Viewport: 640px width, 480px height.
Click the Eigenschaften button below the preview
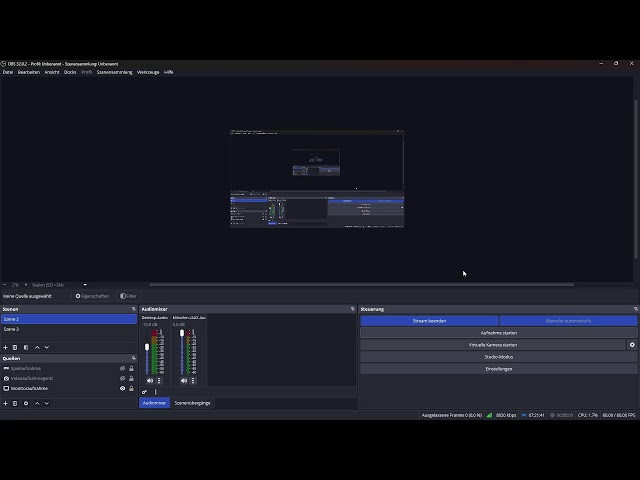coord(92,296)
